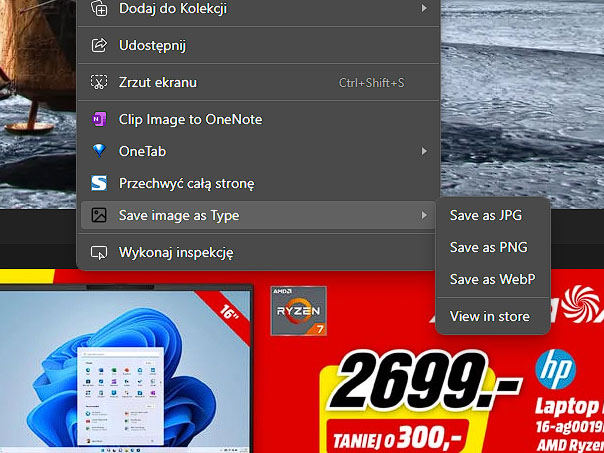Screen dimensions: 604x453
Task: Choose View in store option
Action: [493, 317]
